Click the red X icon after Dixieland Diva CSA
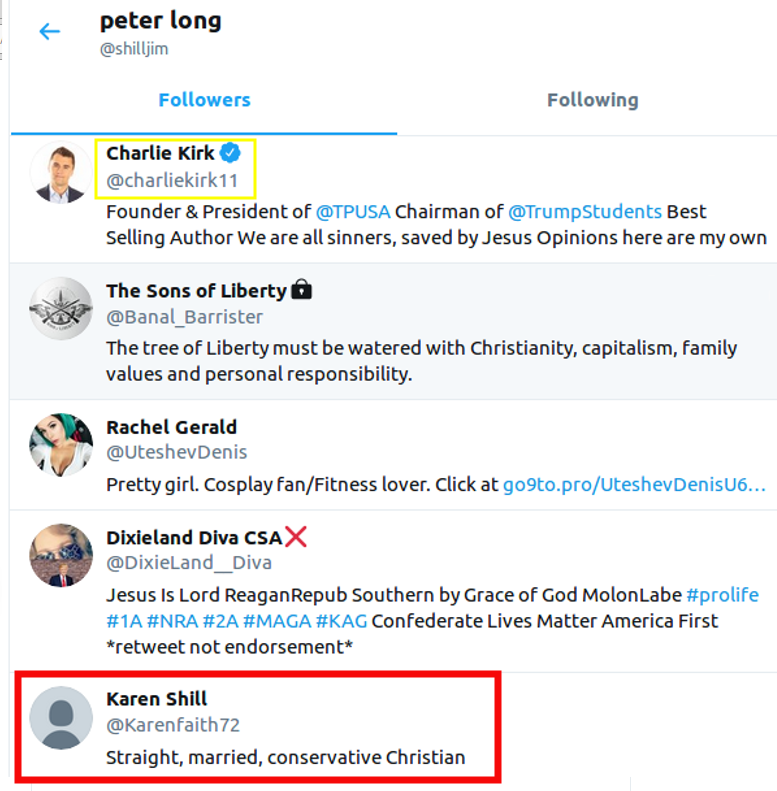Image resolution: width=777 pixels, height=791 pixels. tap(296, 537)
